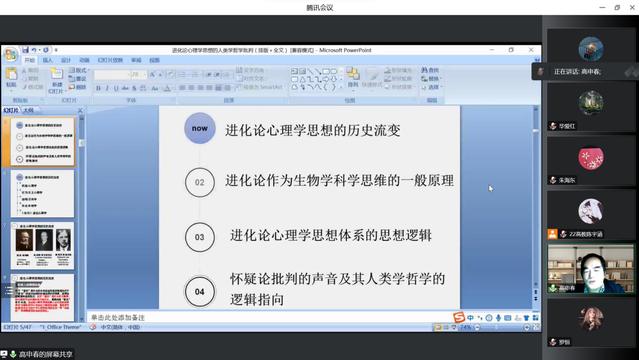Viewport: 639px width, 360px height.
Task: Click the Sogou microphone voice input icon
Action: click(498, 318)
